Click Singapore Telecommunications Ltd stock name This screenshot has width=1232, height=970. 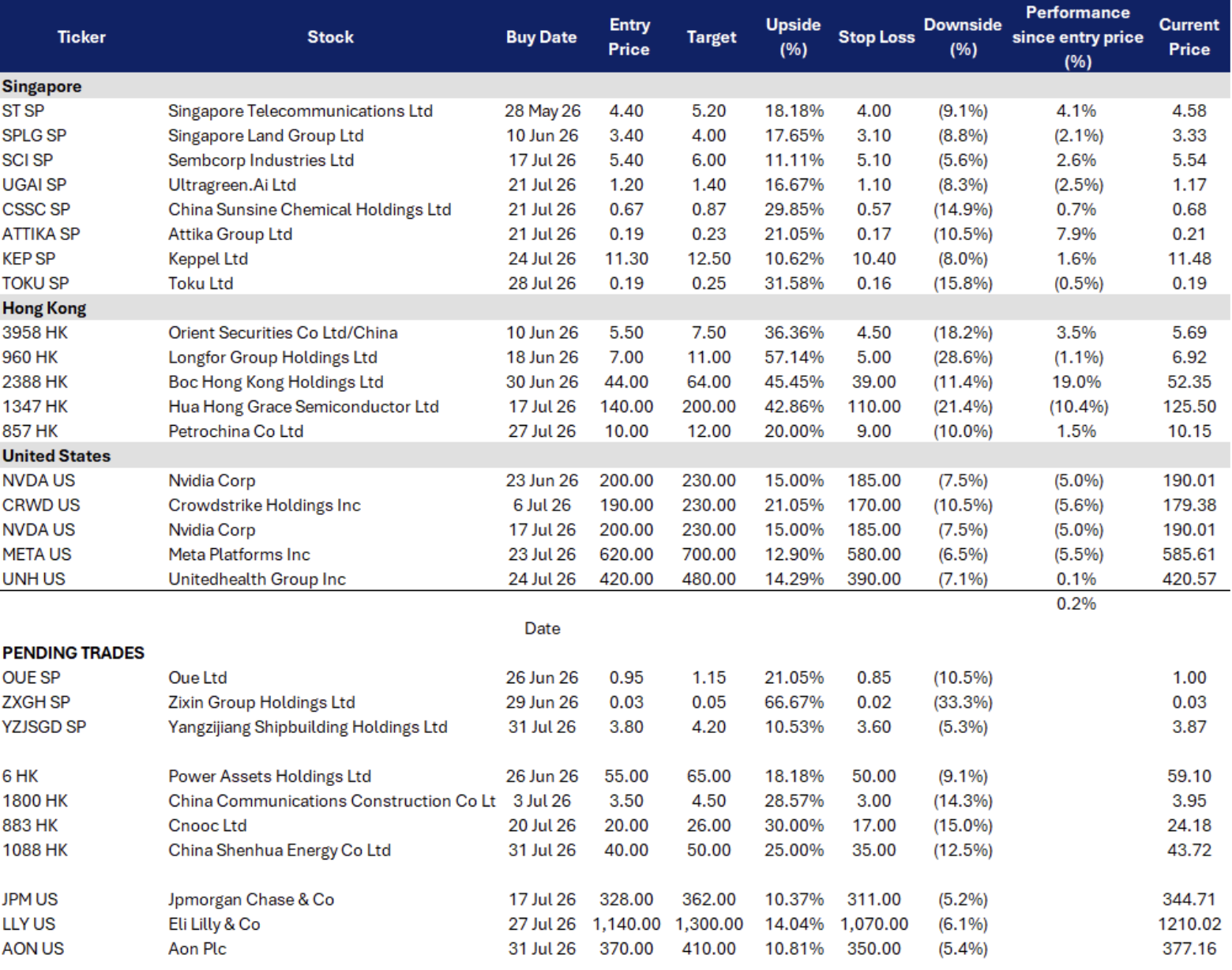300,111
